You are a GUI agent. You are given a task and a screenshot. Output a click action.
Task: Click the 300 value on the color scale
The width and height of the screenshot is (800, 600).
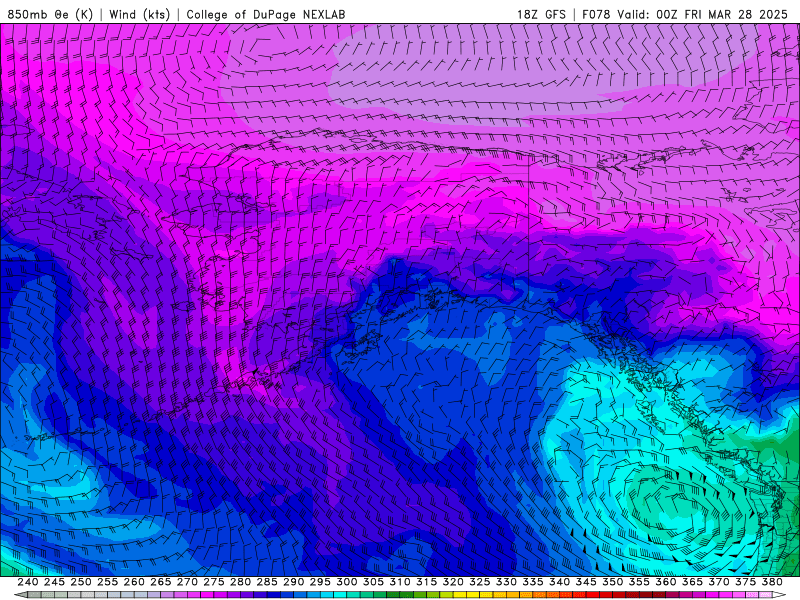tap(346, 582)
